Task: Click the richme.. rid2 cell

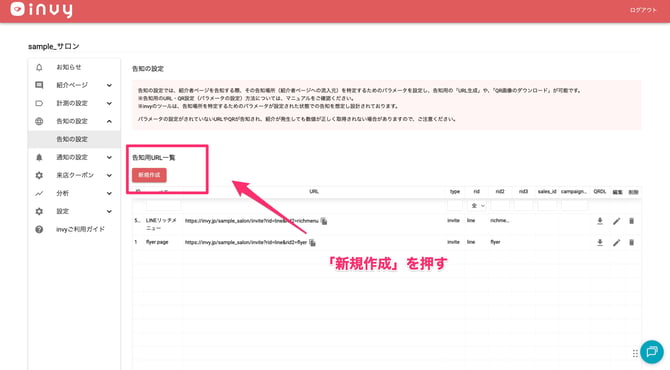Action: (500, 220)
